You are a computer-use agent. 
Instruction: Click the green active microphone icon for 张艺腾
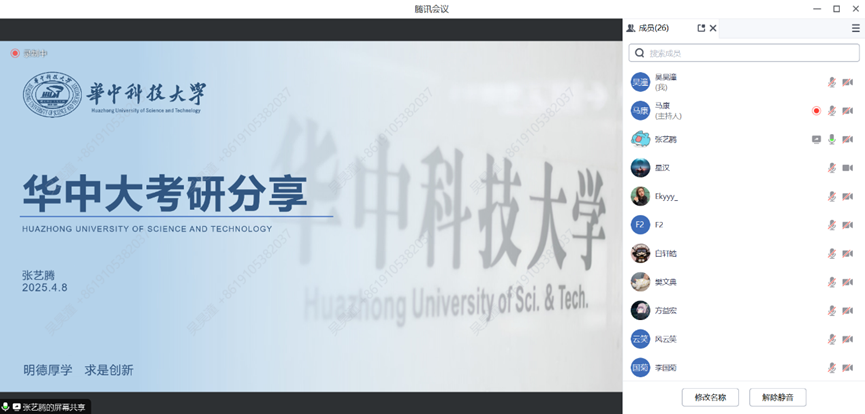tap(832, 140)
